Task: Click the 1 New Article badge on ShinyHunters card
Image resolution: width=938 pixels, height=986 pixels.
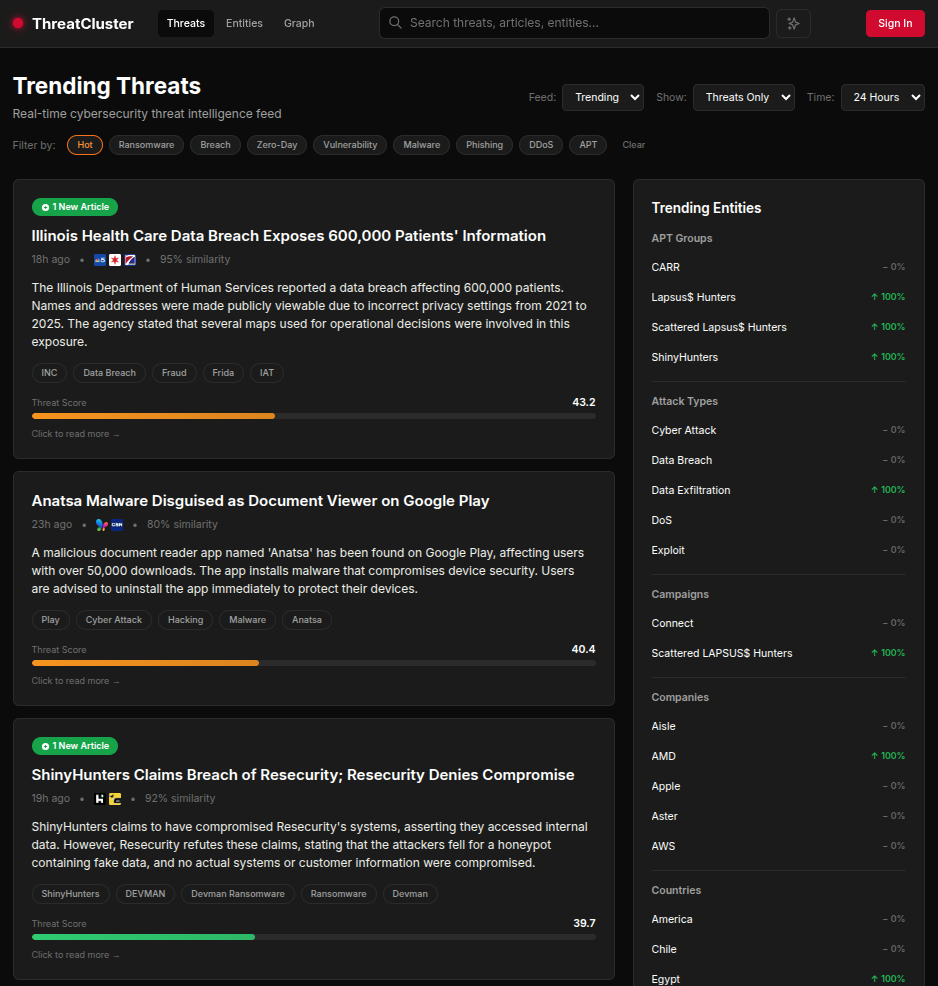Action: click(x=75, y=746)
